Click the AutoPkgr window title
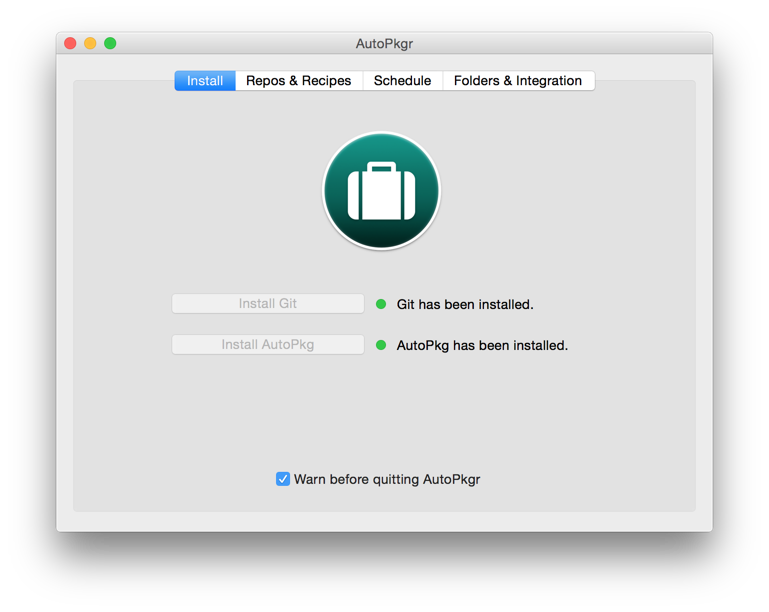Screen dimensions: 769x612 coord(384,44)
